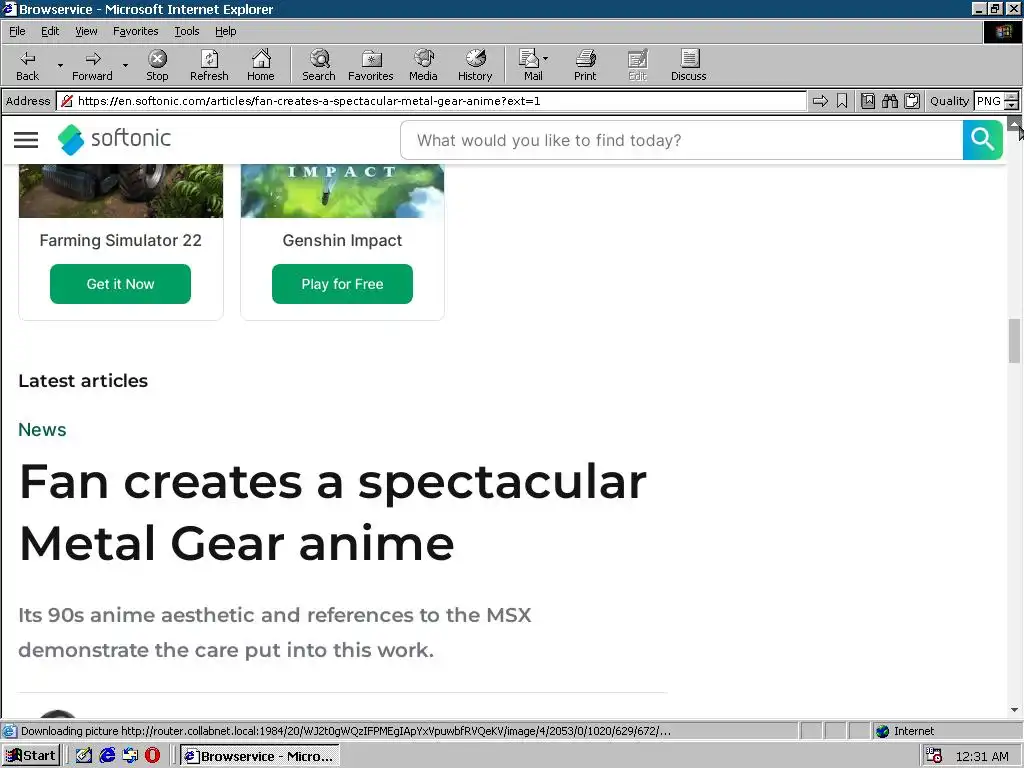Image resolution: width=1024 pixels, height=768 pixels.
Task: Increase Quality with the up stepper
Action: pos(1012,97)
